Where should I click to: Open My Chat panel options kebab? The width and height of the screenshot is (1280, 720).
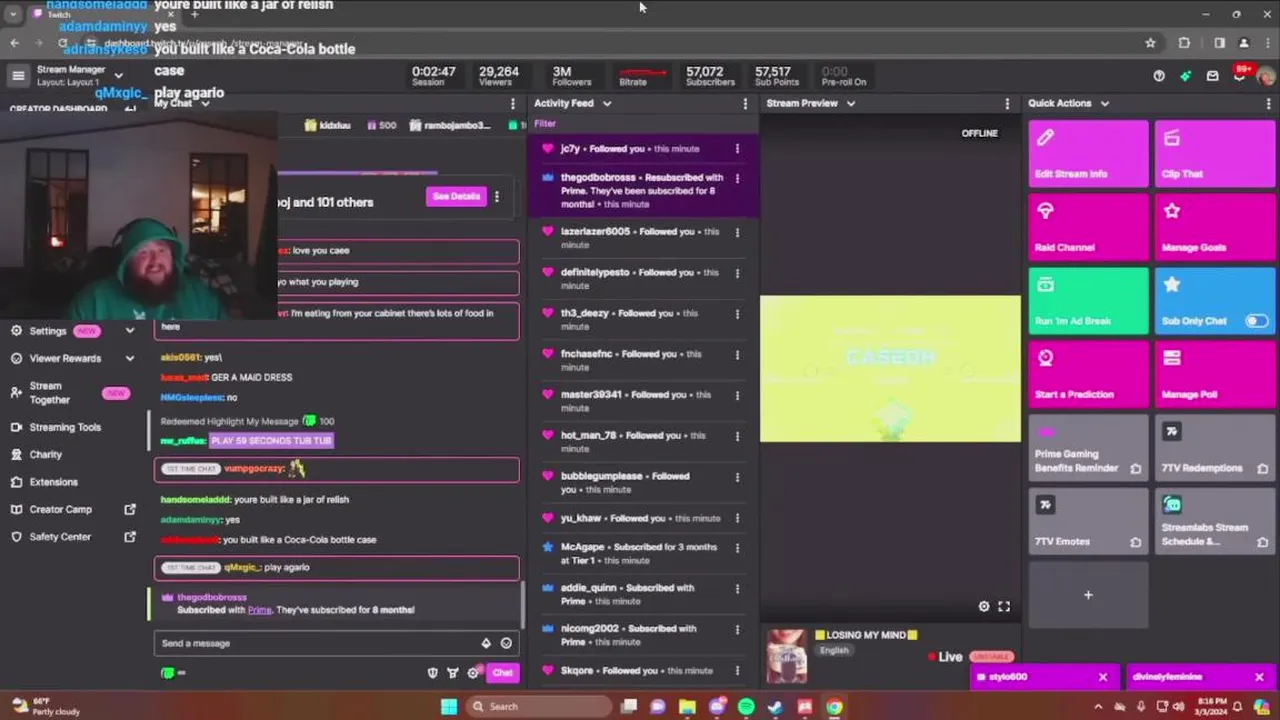[x=513, y=104]
